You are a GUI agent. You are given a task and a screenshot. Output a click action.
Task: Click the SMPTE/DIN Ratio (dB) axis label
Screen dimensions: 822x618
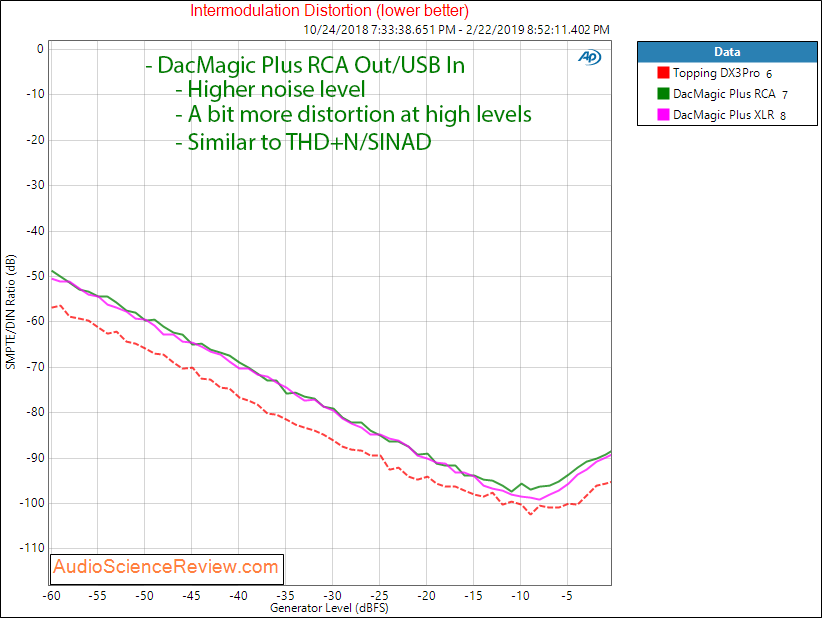[x=10, y=312]
